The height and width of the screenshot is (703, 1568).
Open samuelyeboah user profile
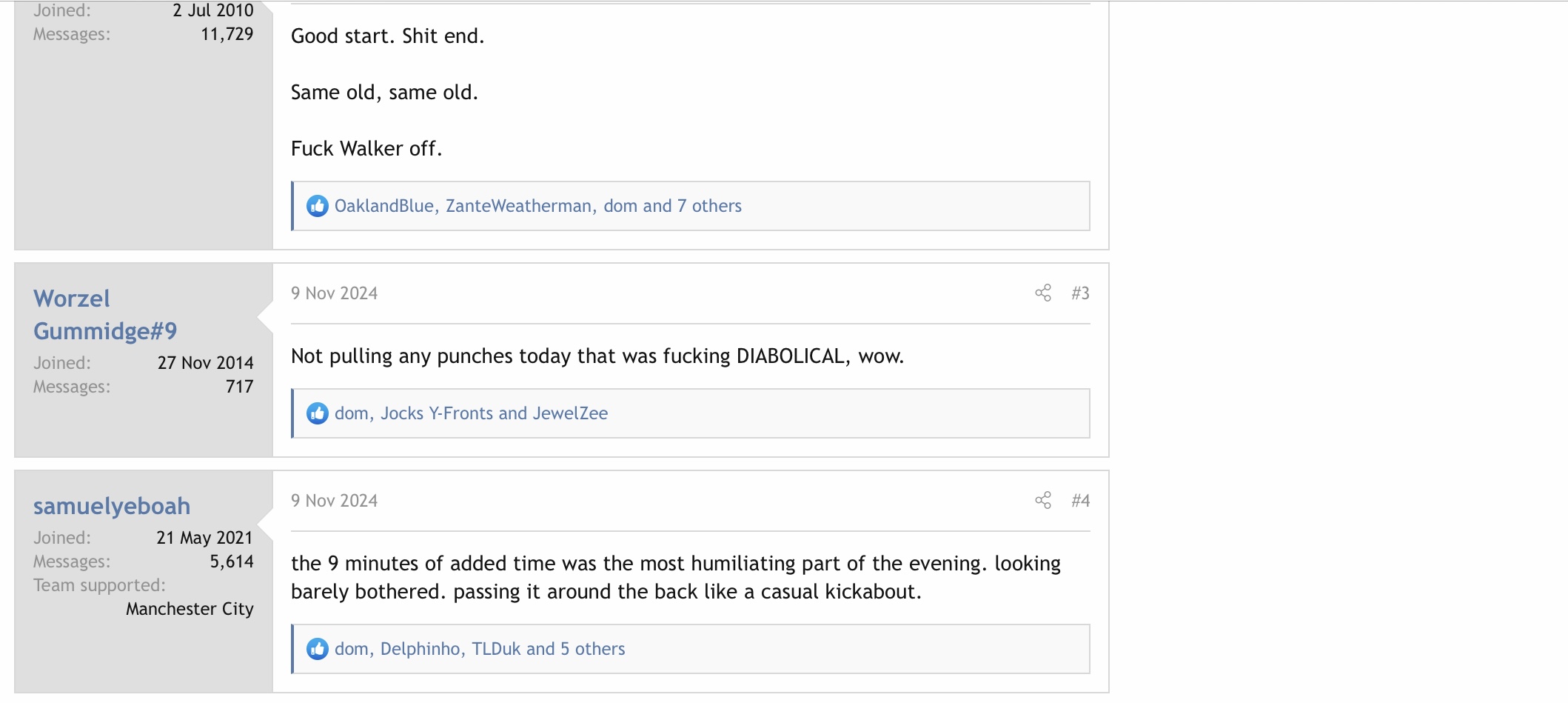pos(112,506)
